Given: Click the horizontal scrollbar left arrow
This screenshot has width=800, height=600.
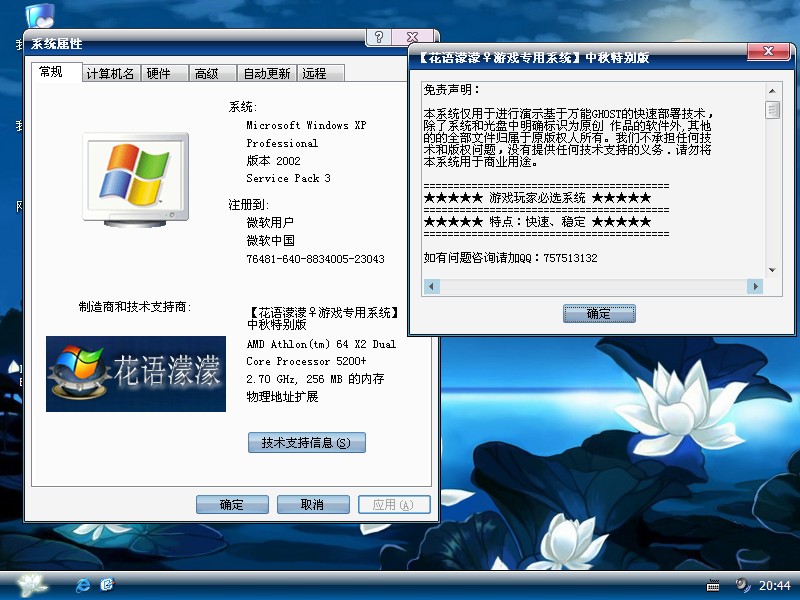Looking at the screenshot, I should point(432,286).
